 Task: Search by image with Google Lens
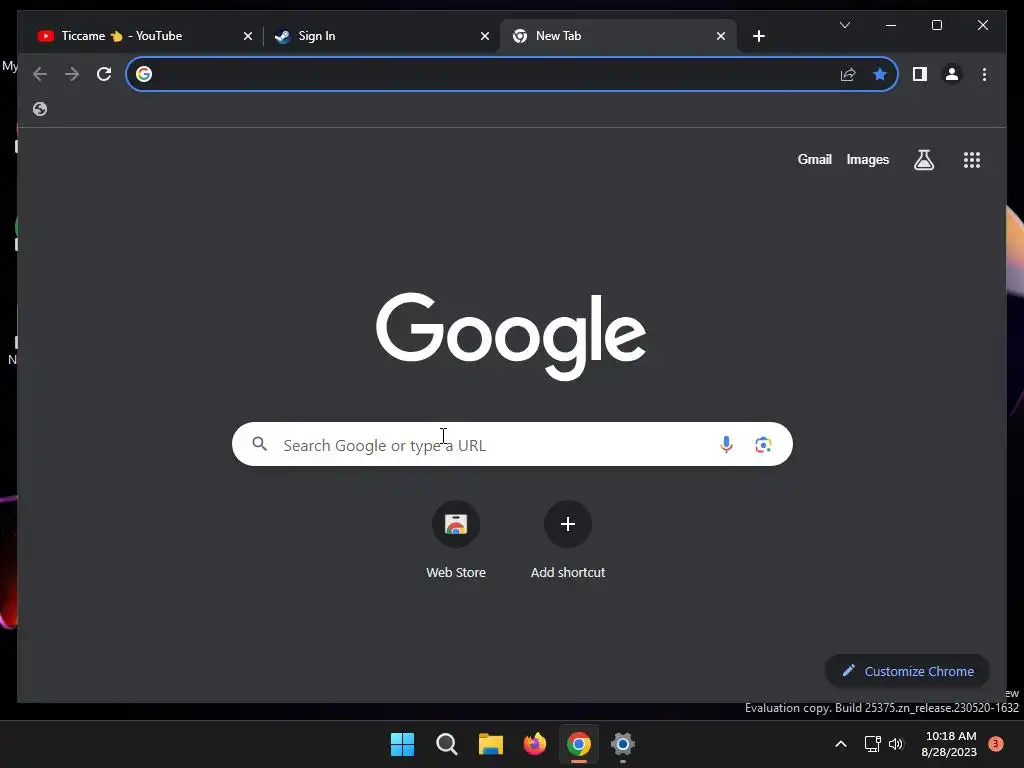click(763, 445)
